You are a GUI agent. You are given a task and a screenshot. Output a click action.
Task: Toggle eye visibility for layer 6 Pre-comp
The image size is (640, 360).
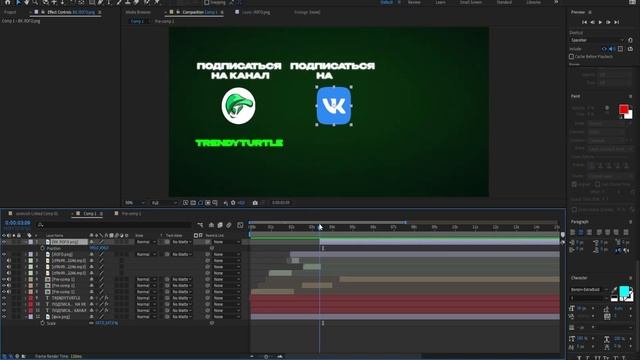click(4, 279)
